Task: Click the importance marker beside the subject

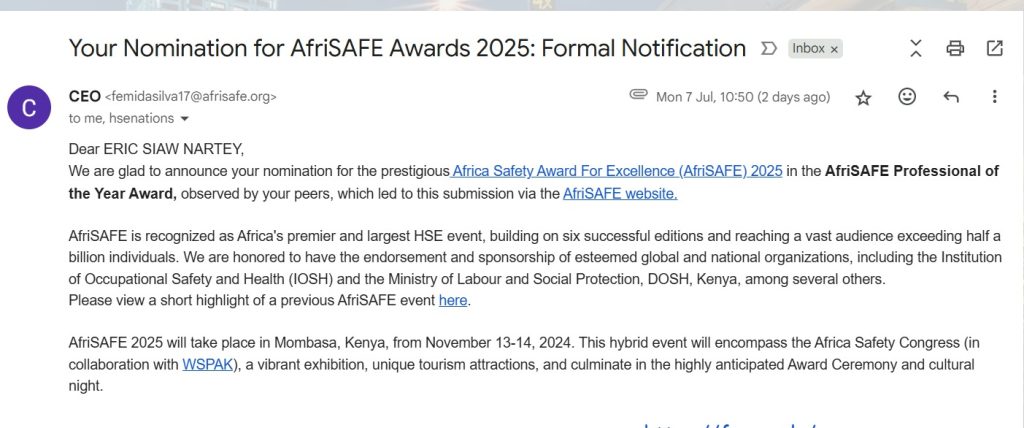Action: coord(769,48)
